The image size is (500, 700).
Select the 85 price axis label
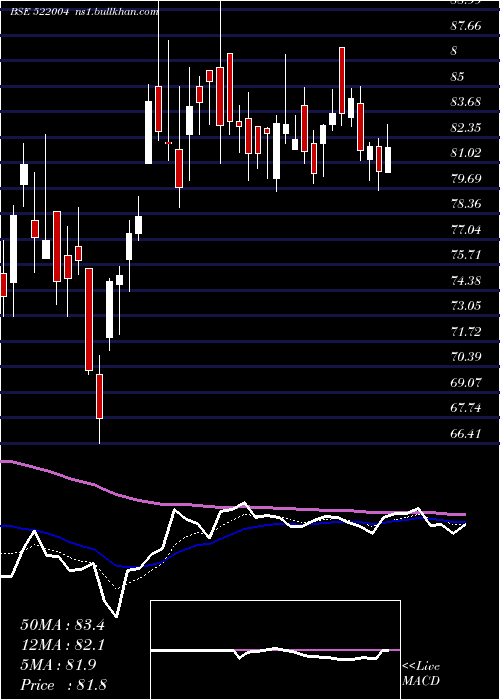click(x=458, y=77)
